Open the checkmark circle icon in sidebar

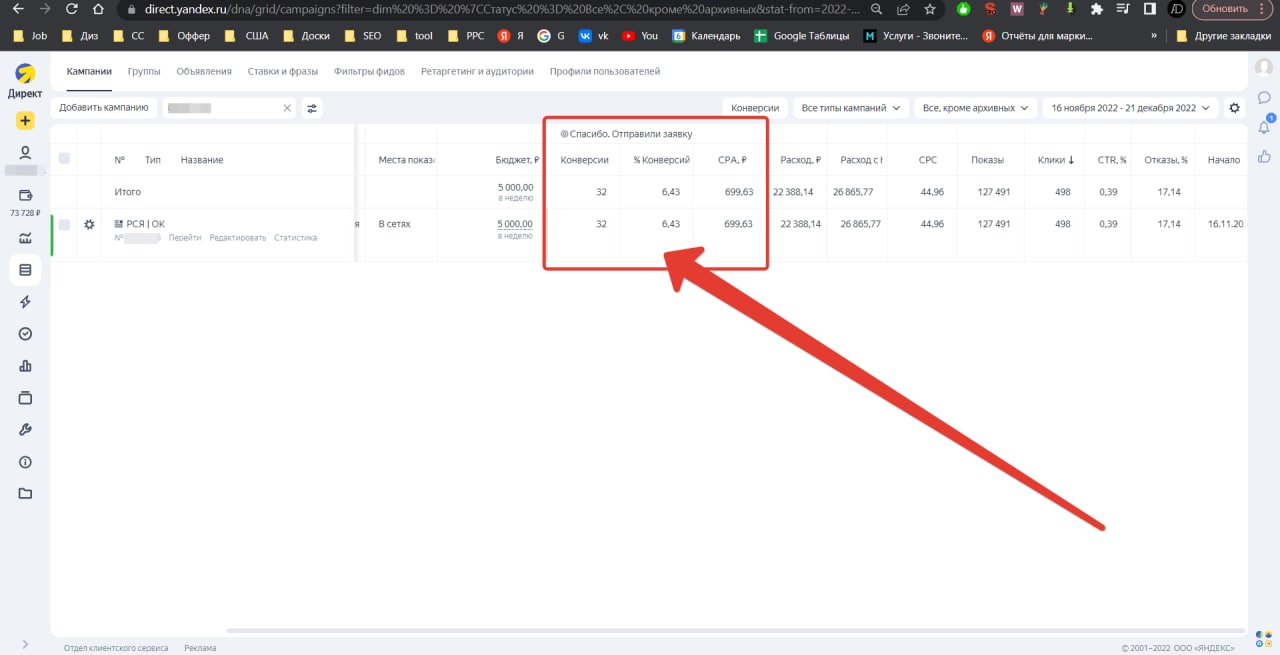point(25,334)
